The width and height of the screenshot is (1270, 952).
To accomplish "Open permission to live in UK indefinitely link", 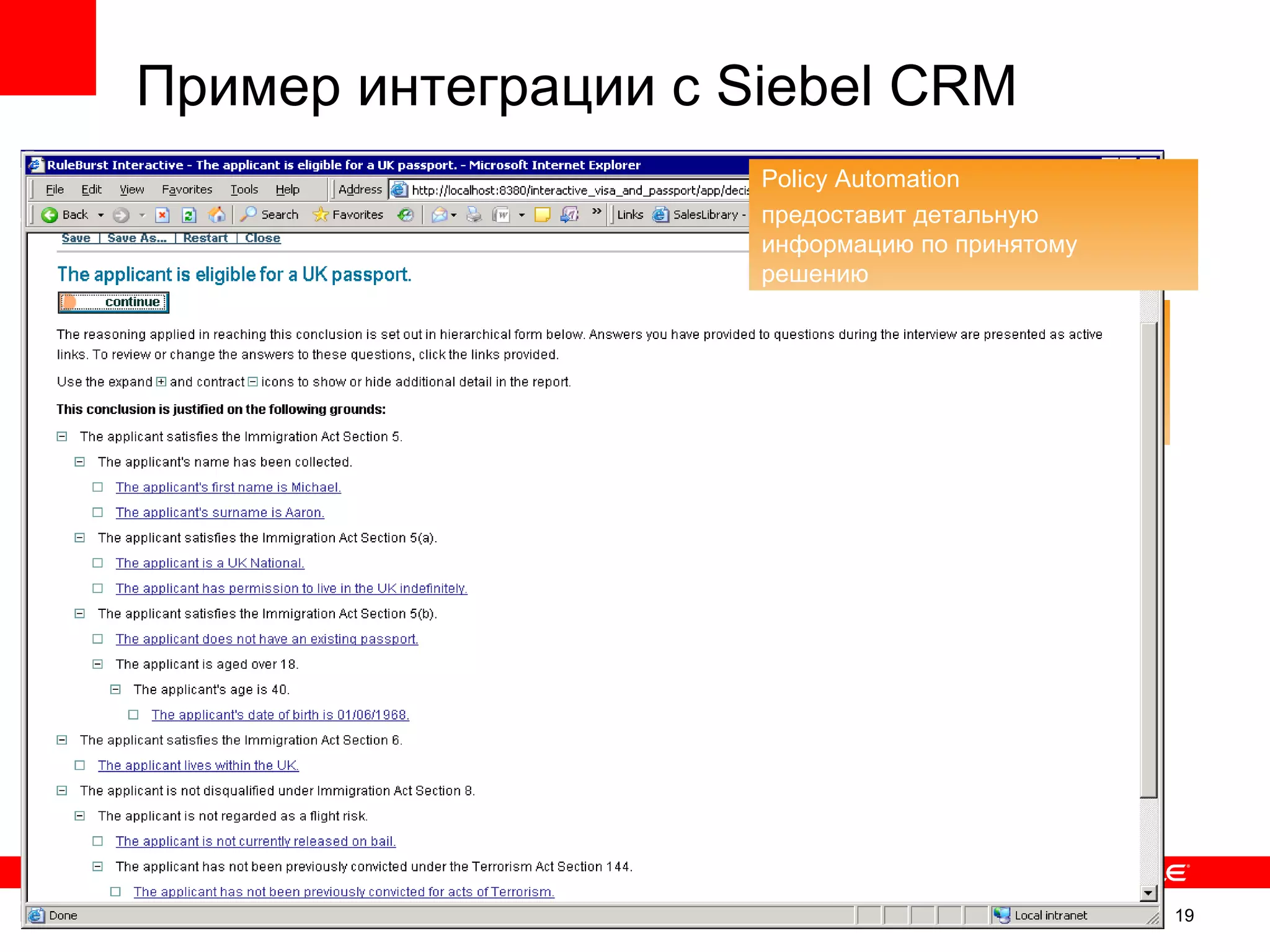I will [291, 588].
